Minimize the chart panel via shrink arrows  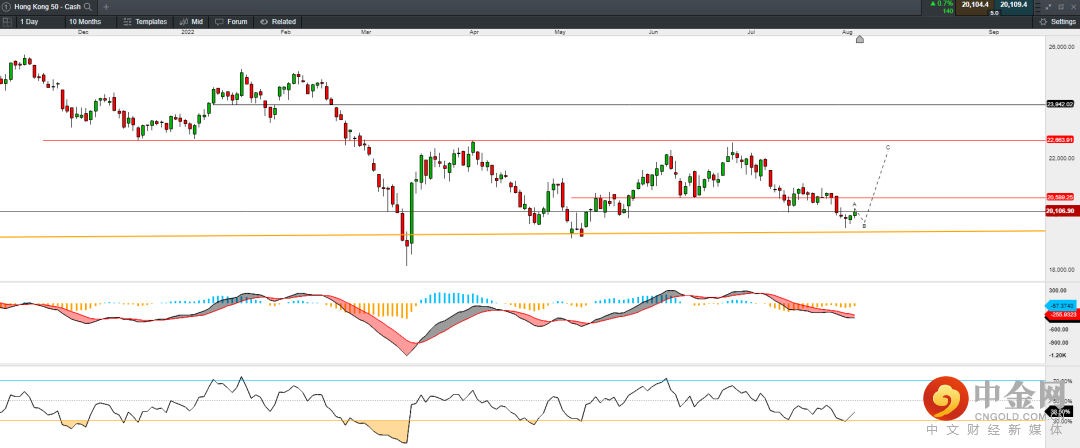[x=1048, y=7]
